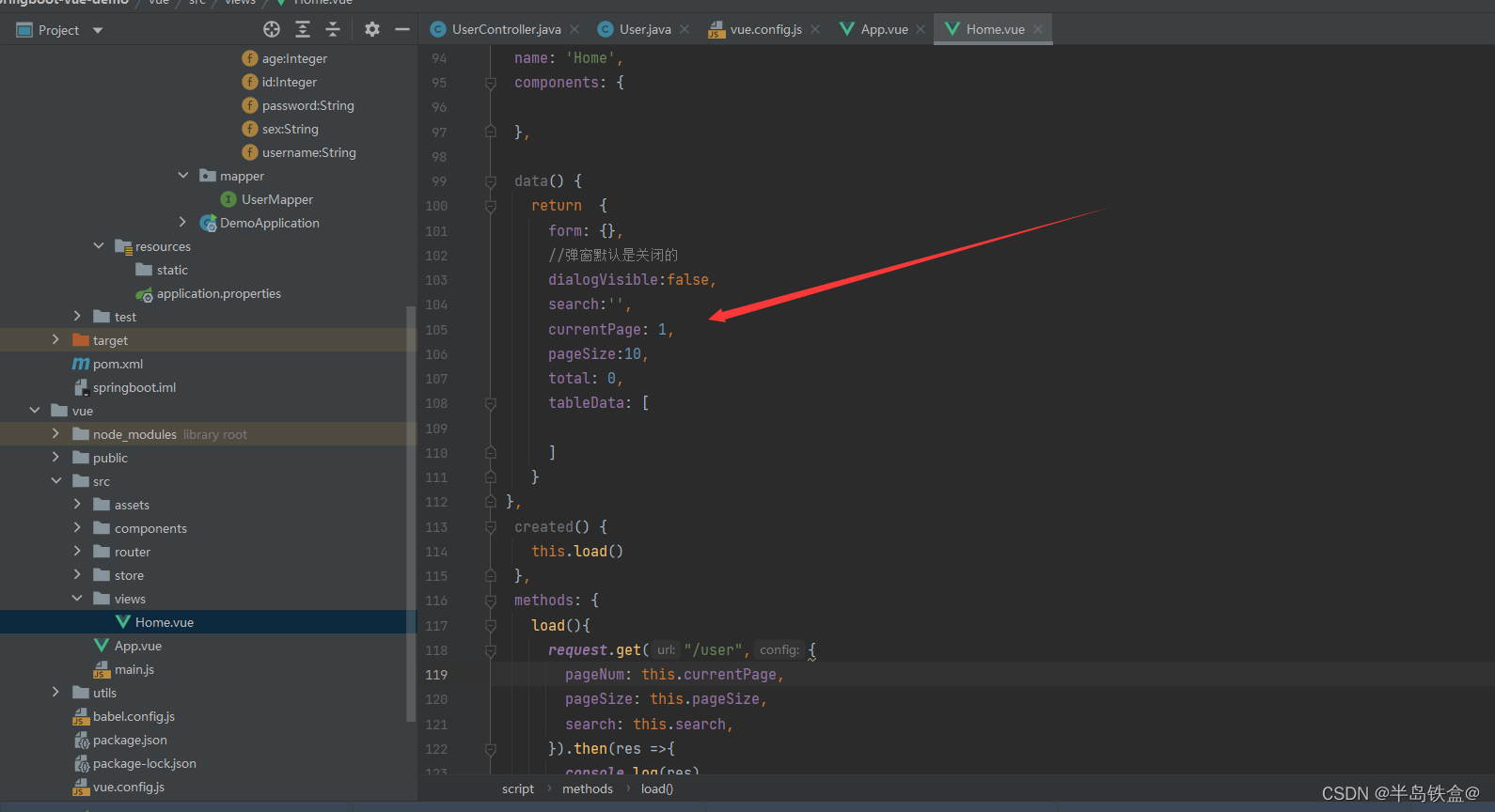
Task: Click the script breadcrumb
Action: (518, 789)
